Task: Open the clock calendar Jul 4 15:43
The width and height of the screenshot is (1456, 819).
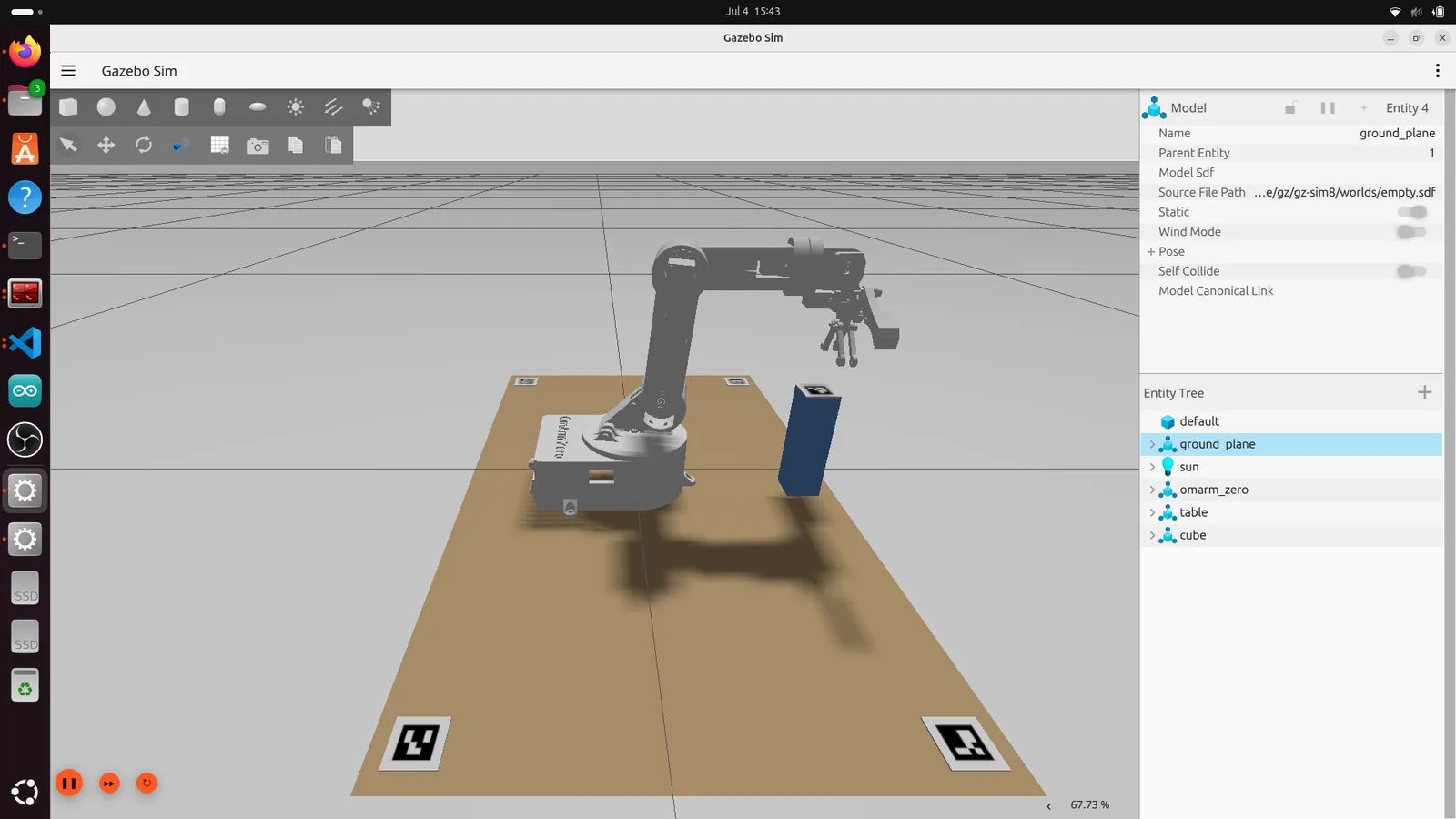Action: click(753, 12)
